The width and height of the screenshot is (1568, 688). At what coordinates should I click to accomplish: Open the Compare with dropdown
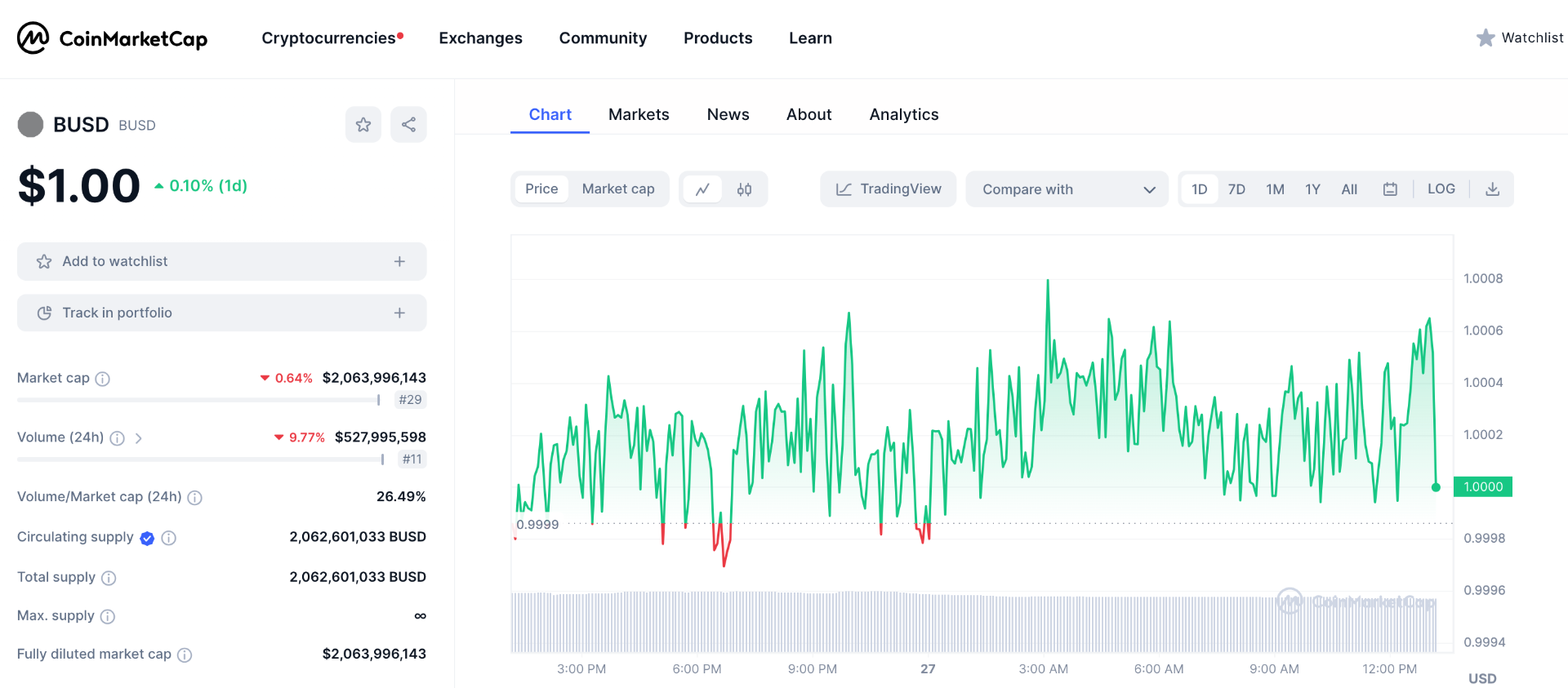click(x=1067, y=189)
